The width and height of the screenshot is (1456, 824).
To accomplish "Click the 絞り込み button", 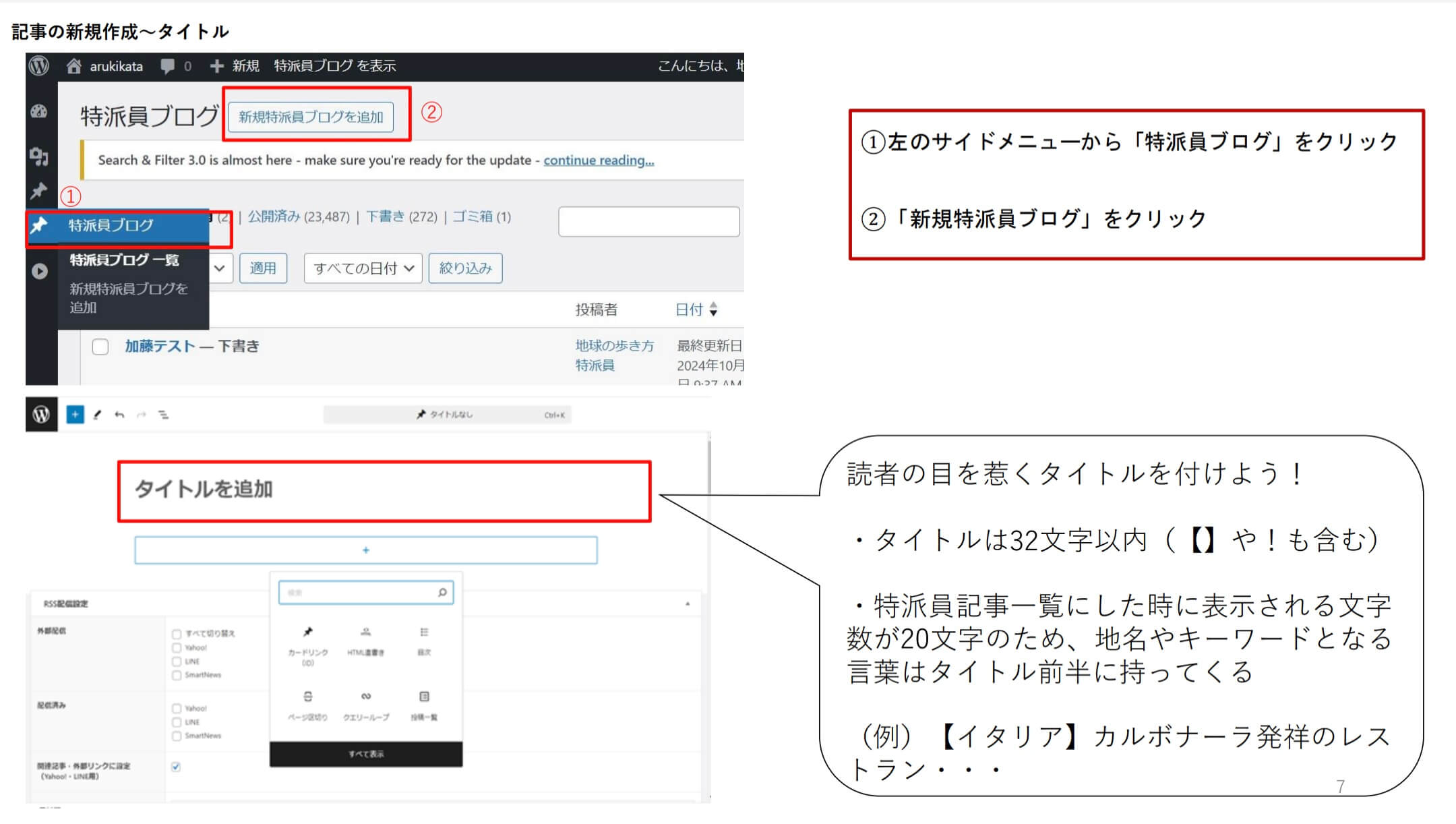I will [465, 268].
